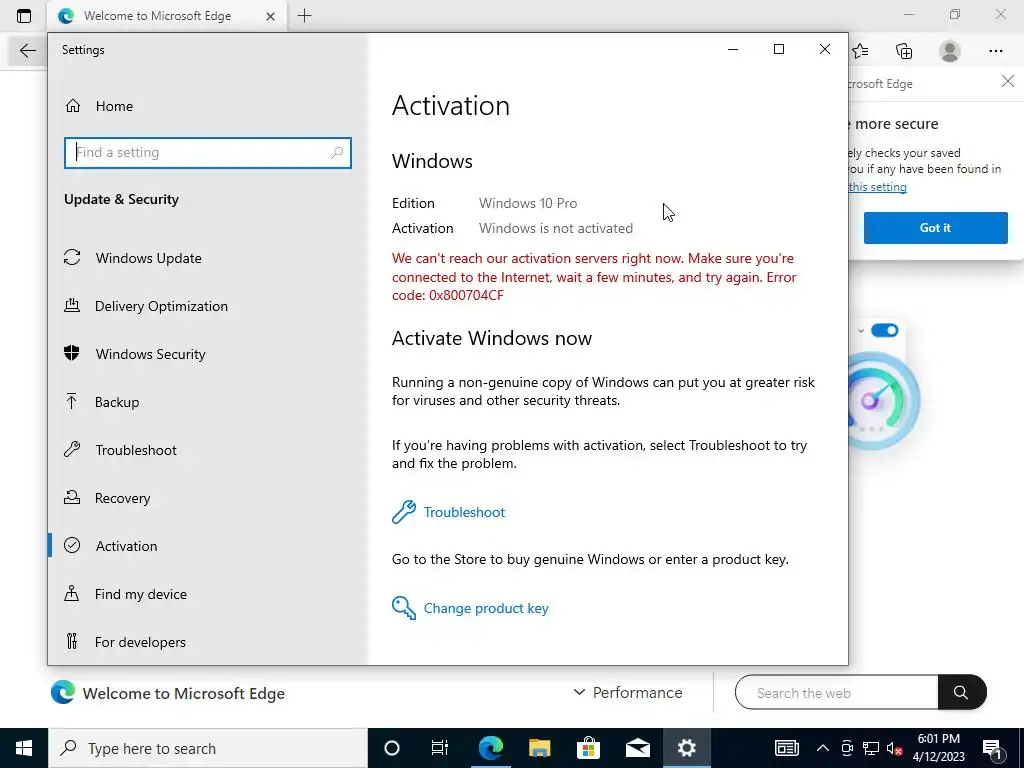The height and width of the screenshot is (768, 1024).
Task: Click the Edge web search magnifier button
Action: [961, 692]
